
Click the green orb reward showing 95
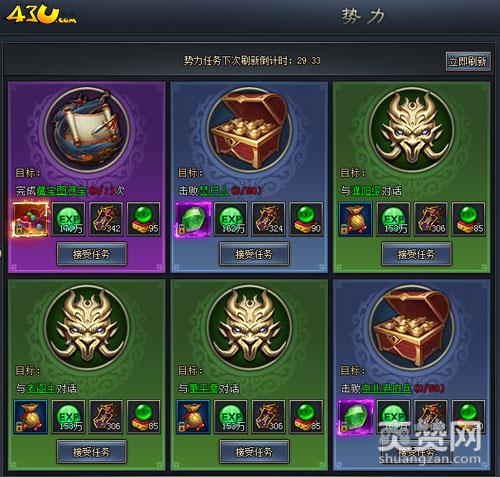(144, 219)
